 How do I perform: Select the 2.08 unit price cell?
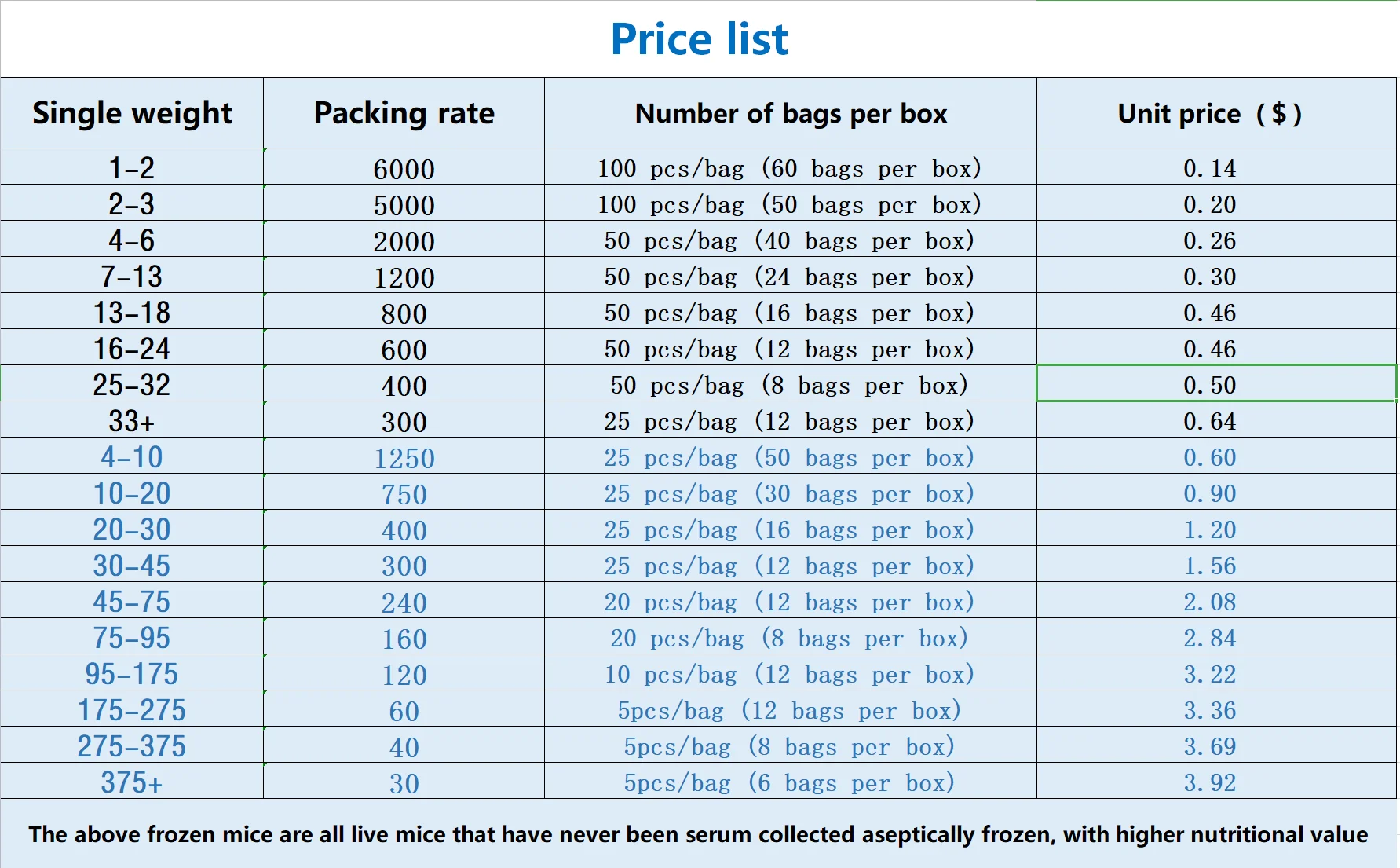click(1209, 602)
